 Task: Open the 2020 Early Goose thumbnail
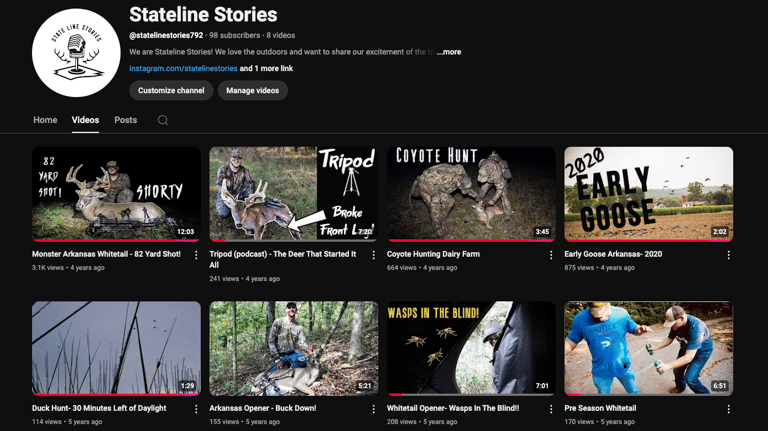[x=648, y=194]
